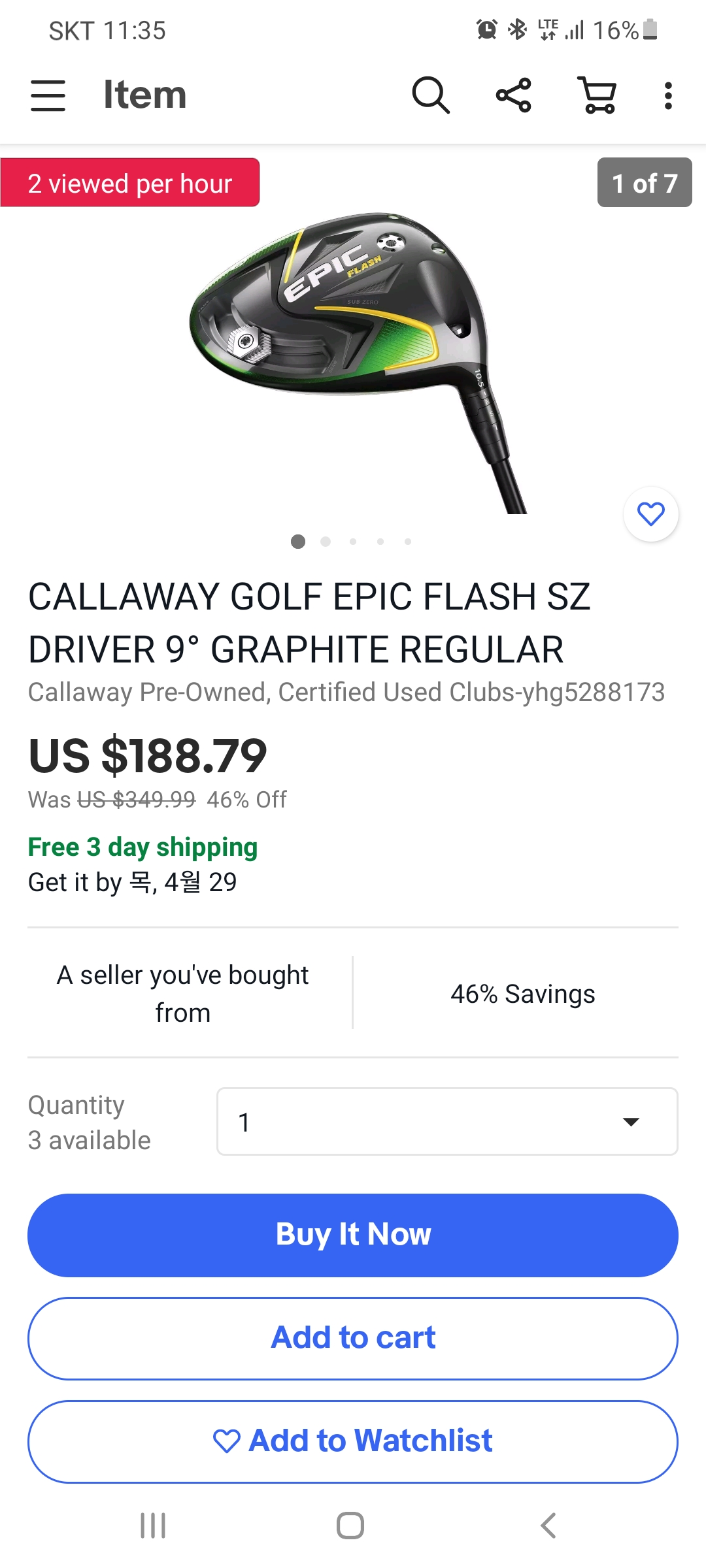Open Android recent apps button
The width and height of the screenshot is (706, 1568).
153,1526
